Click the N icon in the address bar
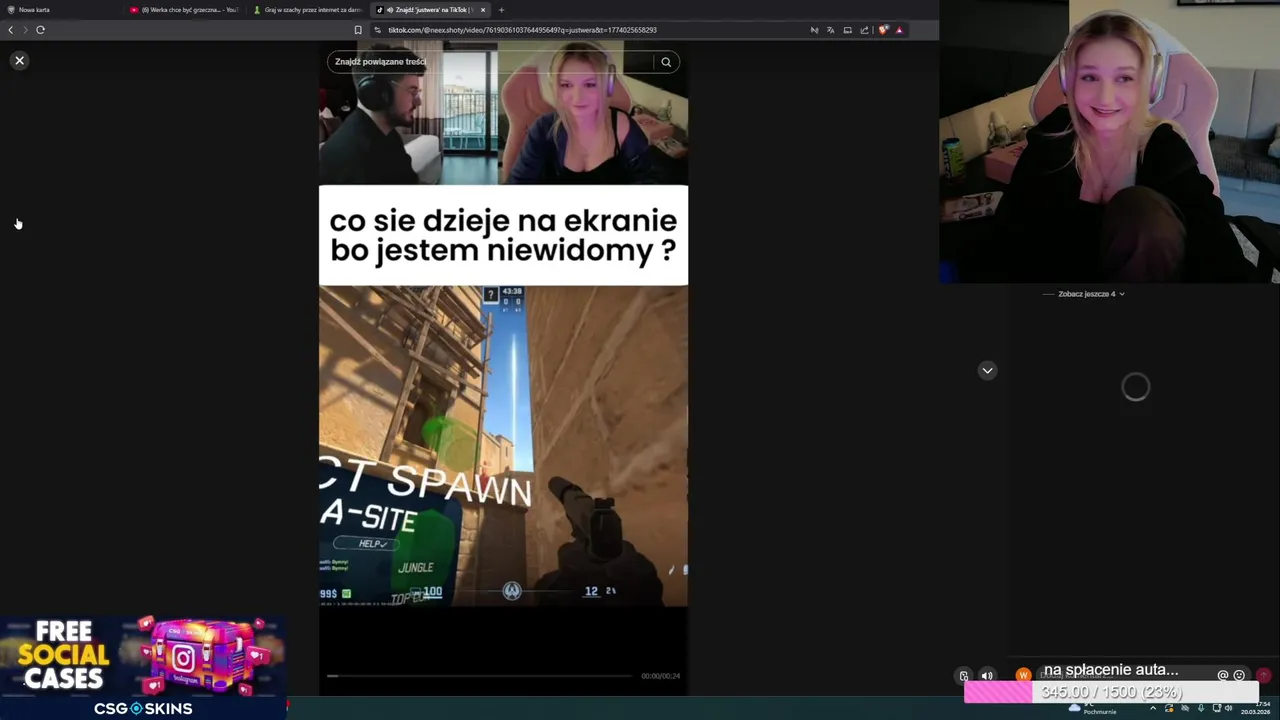This screenshot has width=1280, height=720. click(x=814, y=30)
